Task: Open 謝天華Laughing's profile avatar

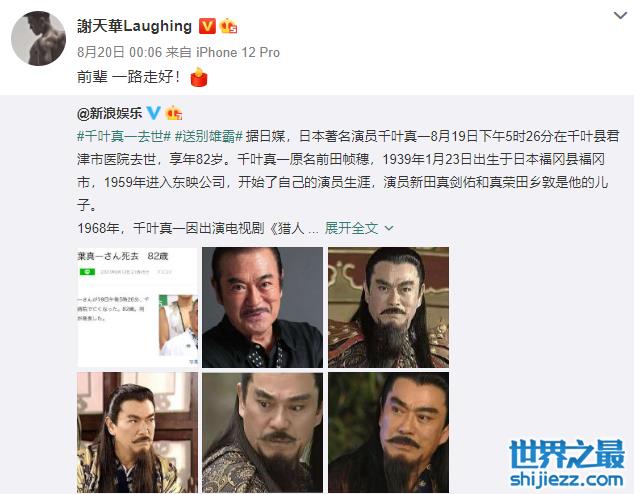Action: 38,38
